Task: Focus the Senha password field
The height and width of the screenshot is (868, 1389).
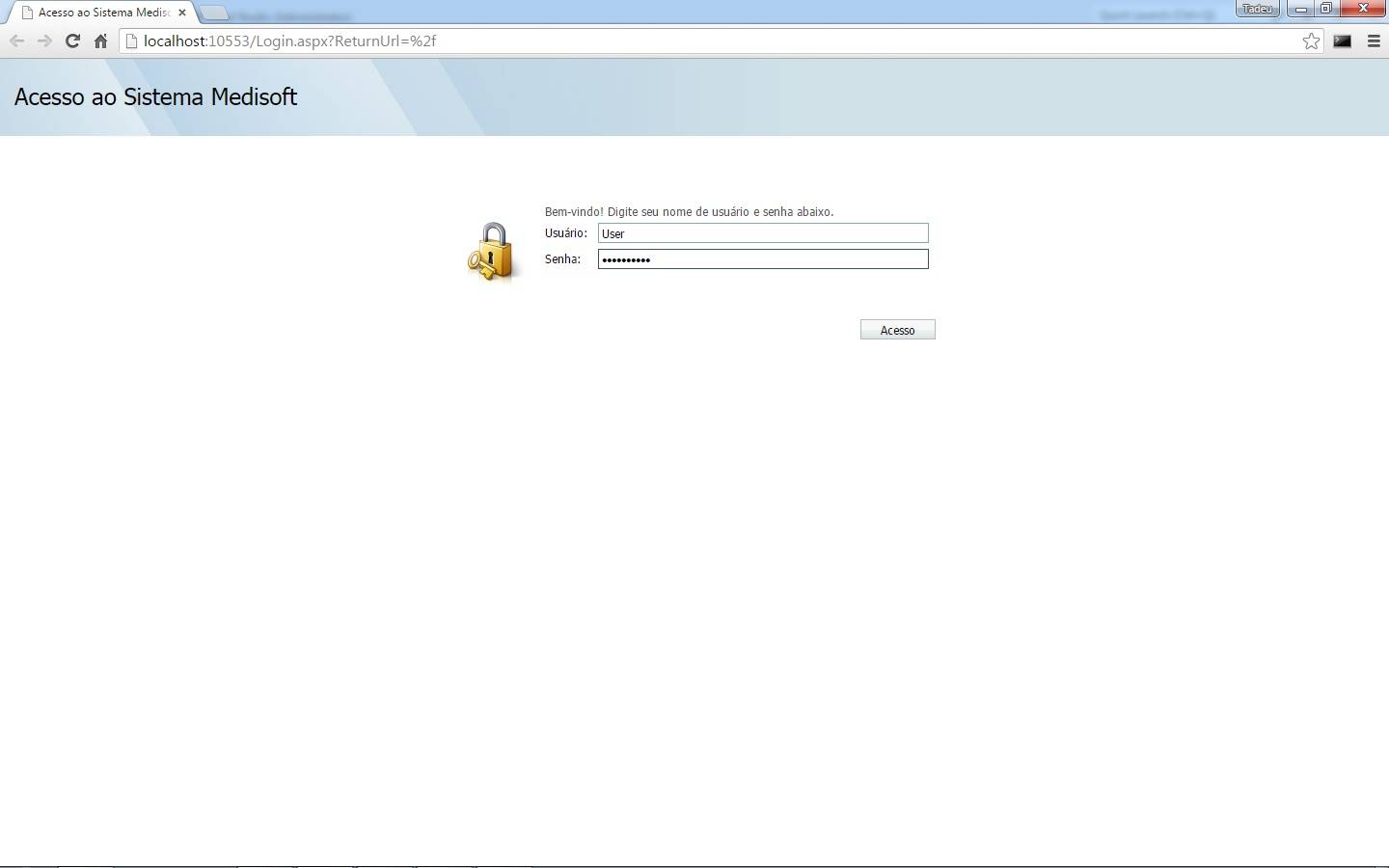Action: (763, 259)
